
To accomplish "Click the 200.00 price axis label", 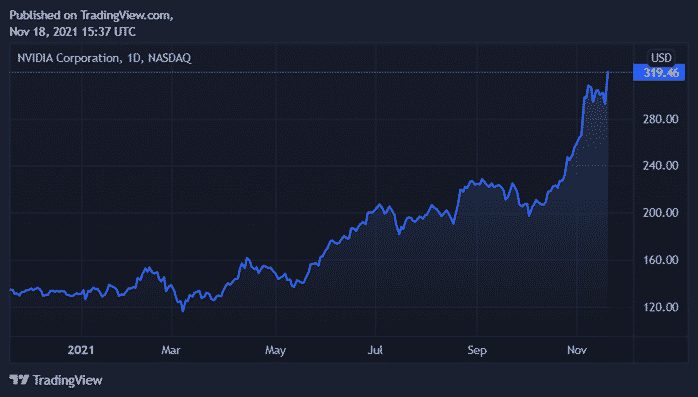I will [660, 213].
